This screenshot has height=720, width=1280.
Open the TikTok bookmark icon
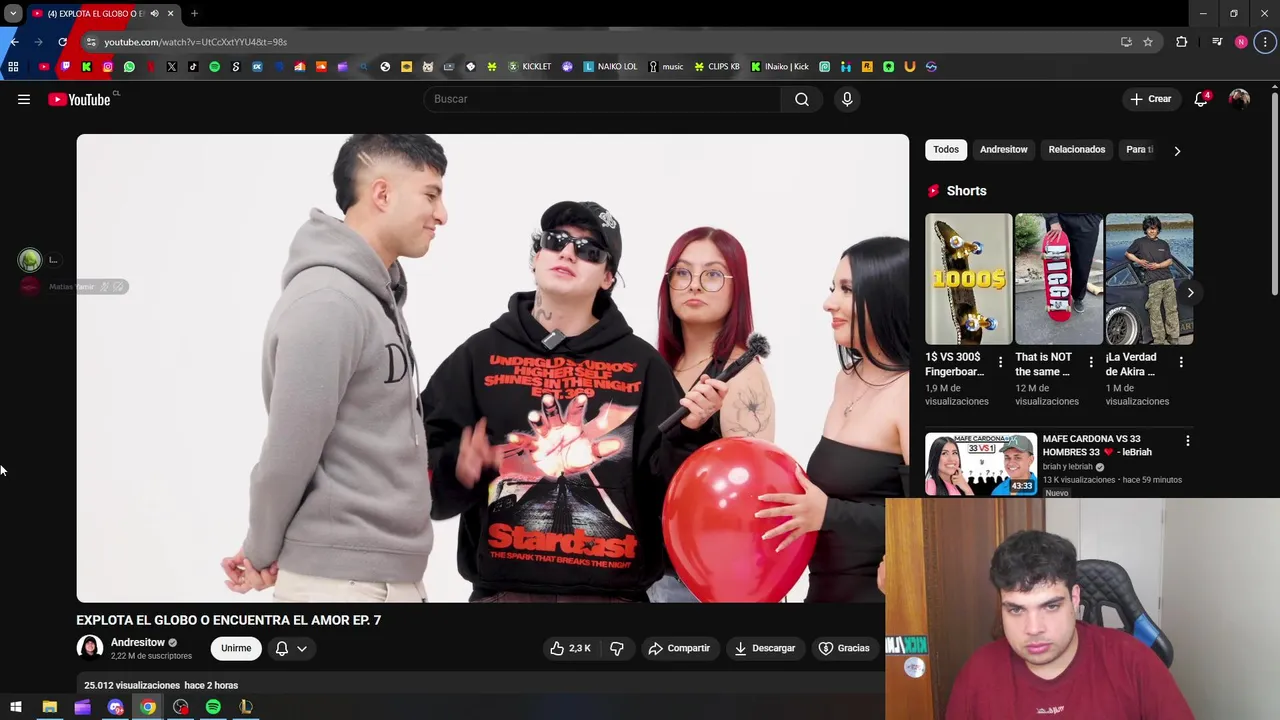pyautogui.click(x=193, y=67)
